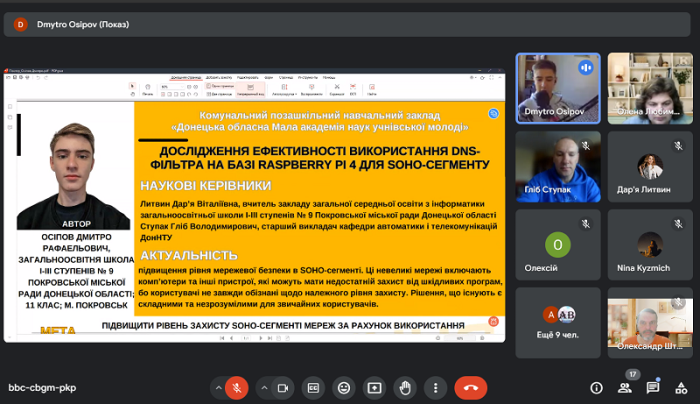Click the Олексій participant tile
Screen dimensions: 700x404
tap(558, 243)
